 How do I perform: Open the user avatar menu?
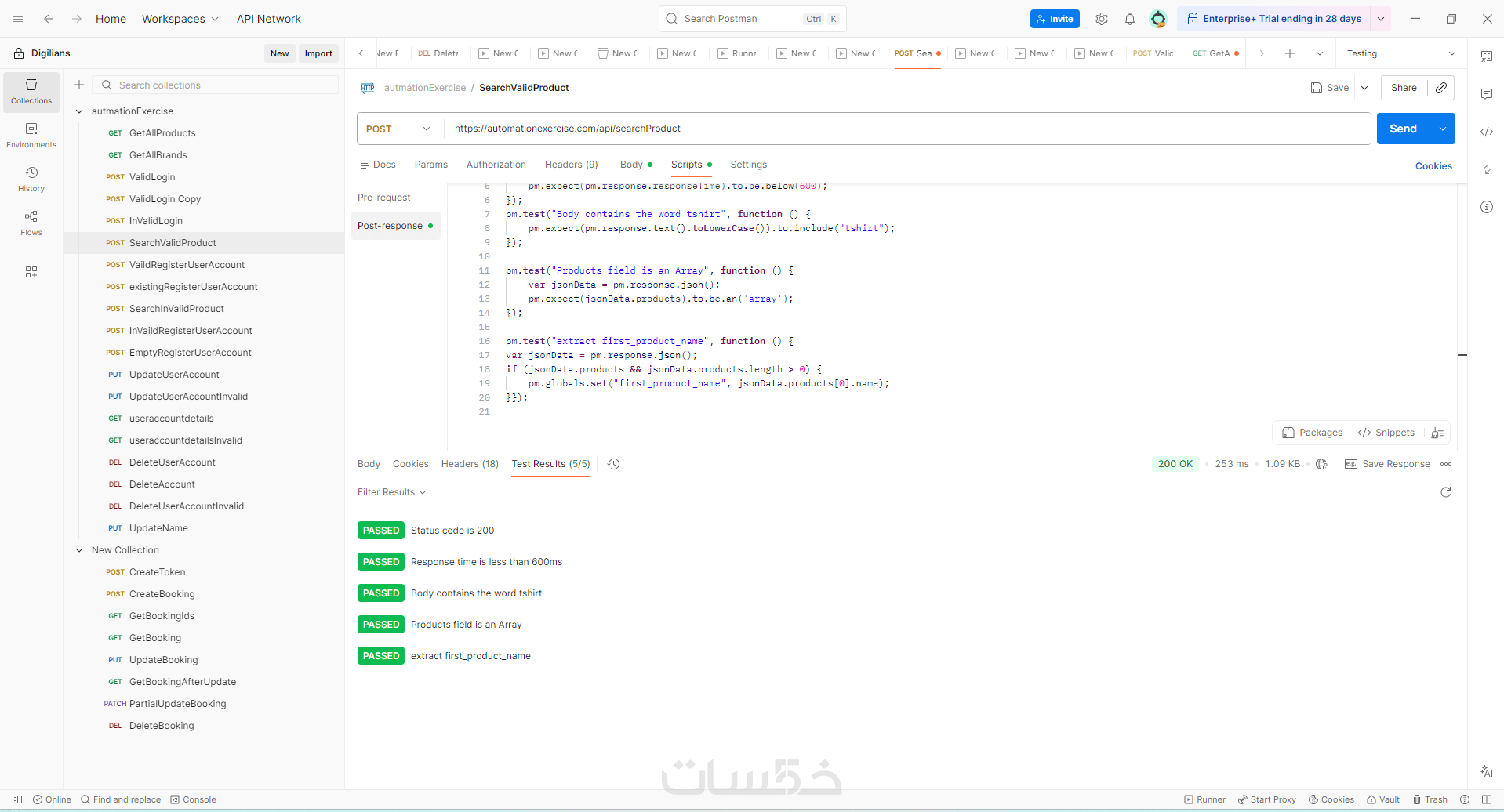tap(1158, 19)
